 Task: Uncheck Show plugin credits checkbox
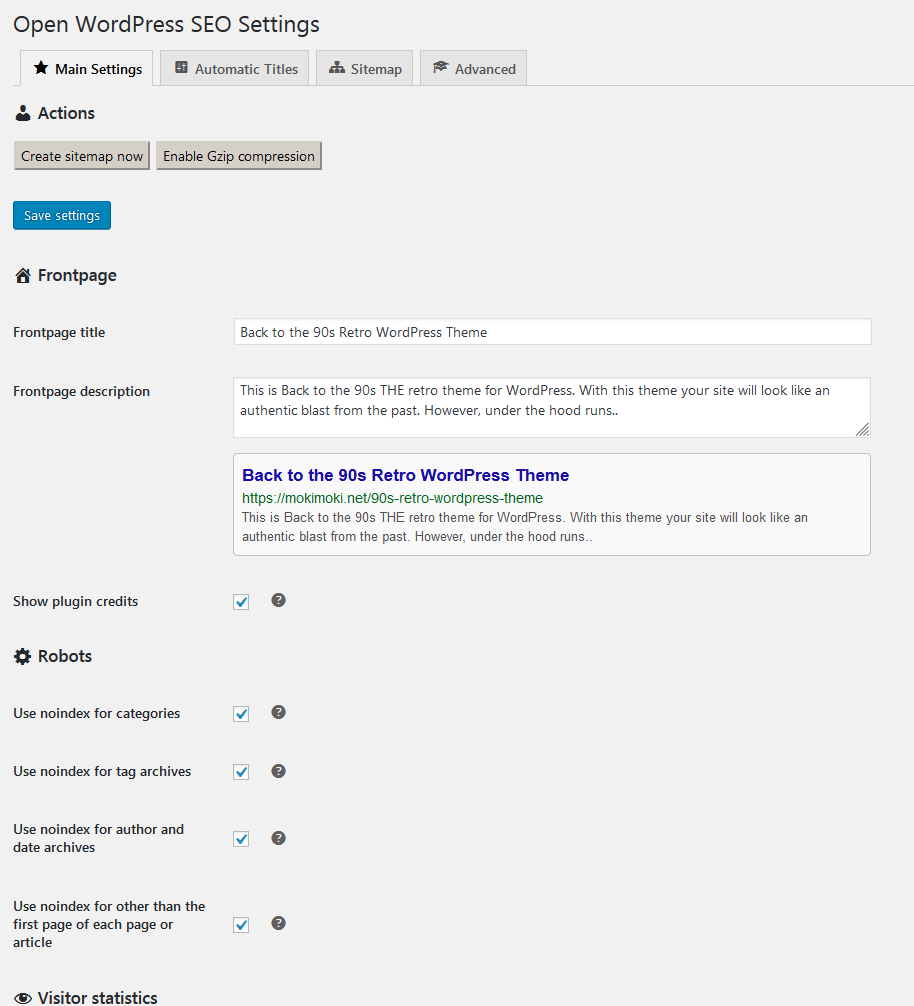click(241, 602)
